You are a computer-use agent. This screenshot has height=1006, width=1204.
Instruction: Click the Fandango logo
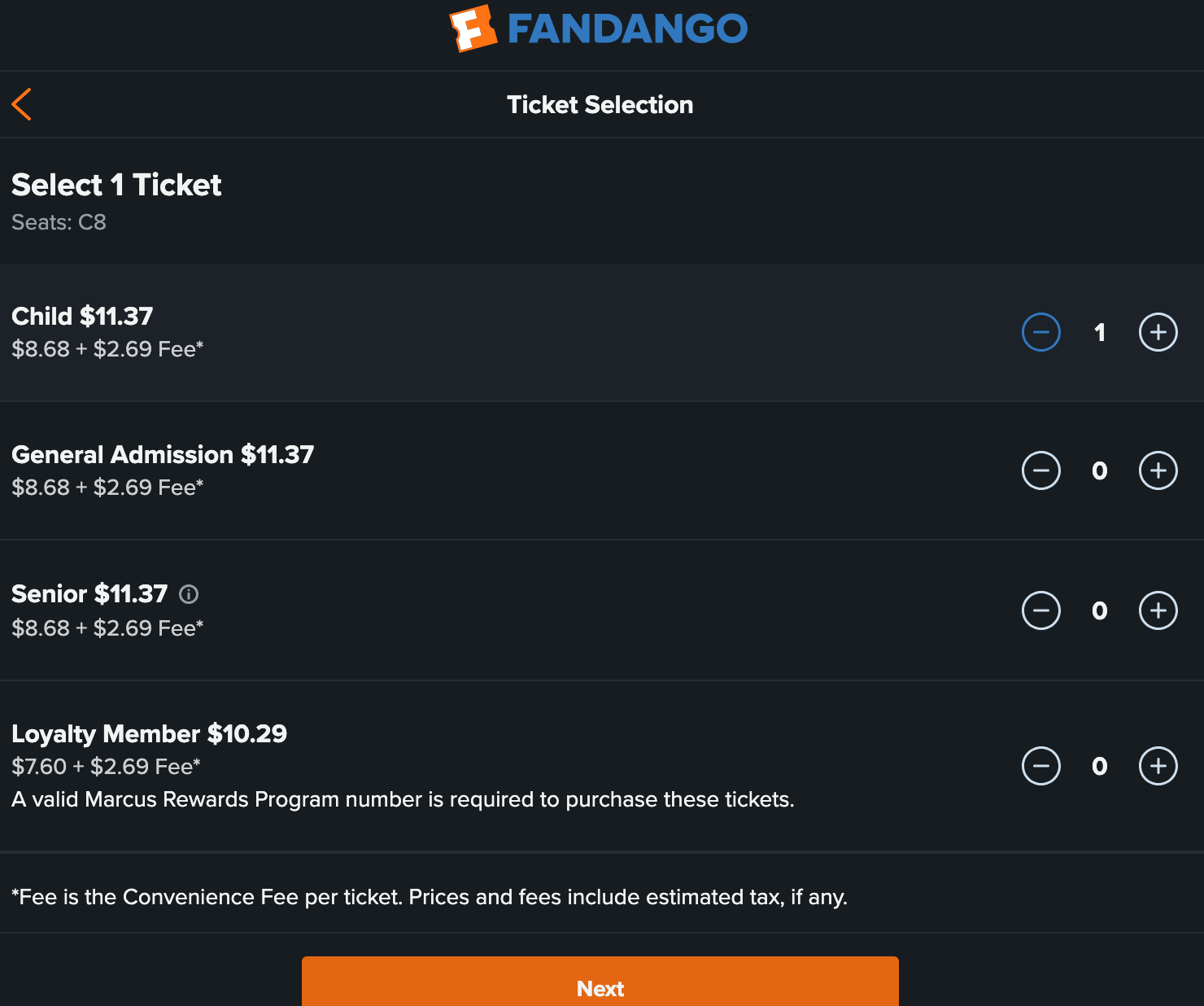[x=600, y=29]
